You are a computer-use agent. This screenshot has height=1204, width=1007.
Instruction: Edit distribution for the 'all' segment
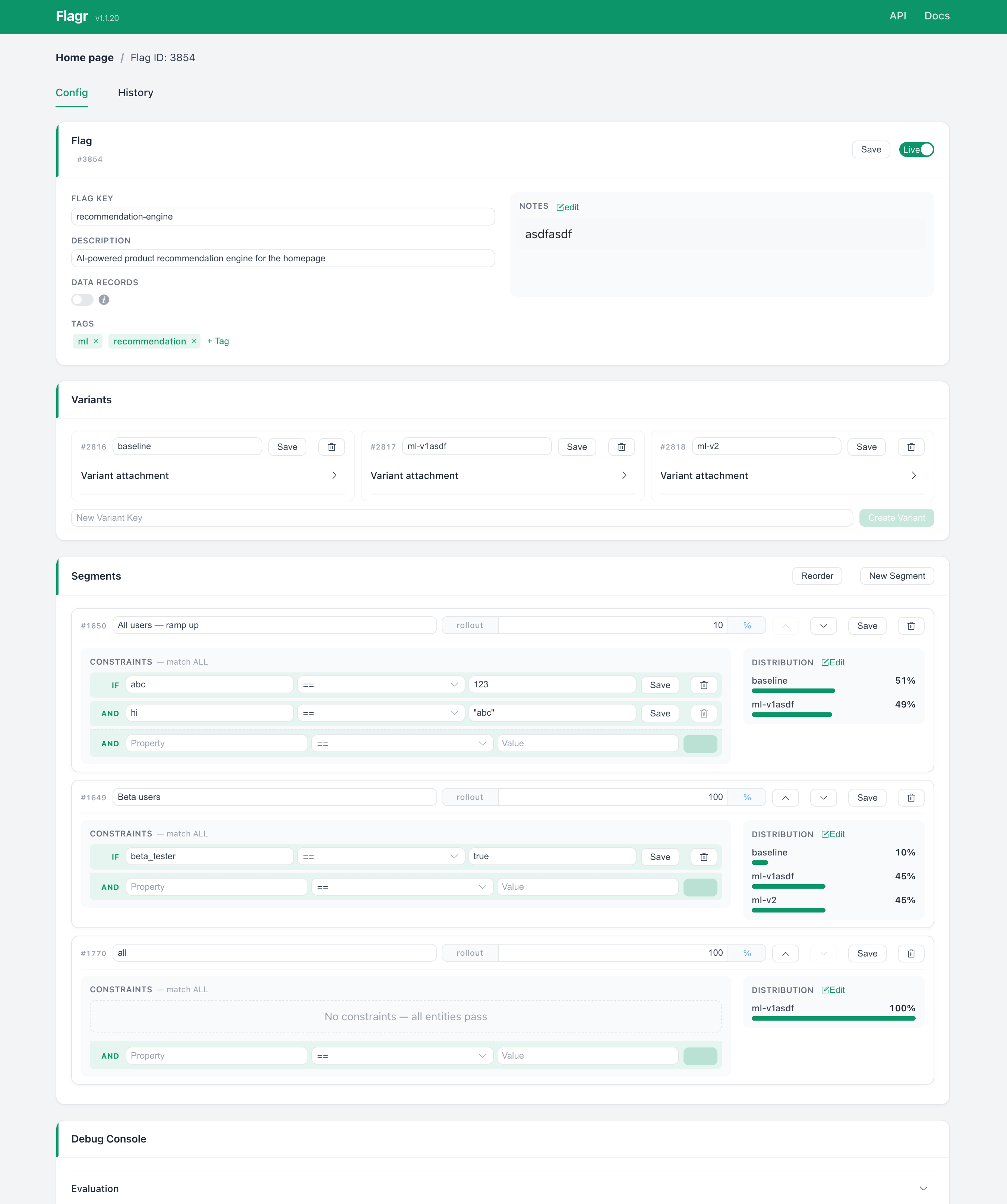(833, 990)
